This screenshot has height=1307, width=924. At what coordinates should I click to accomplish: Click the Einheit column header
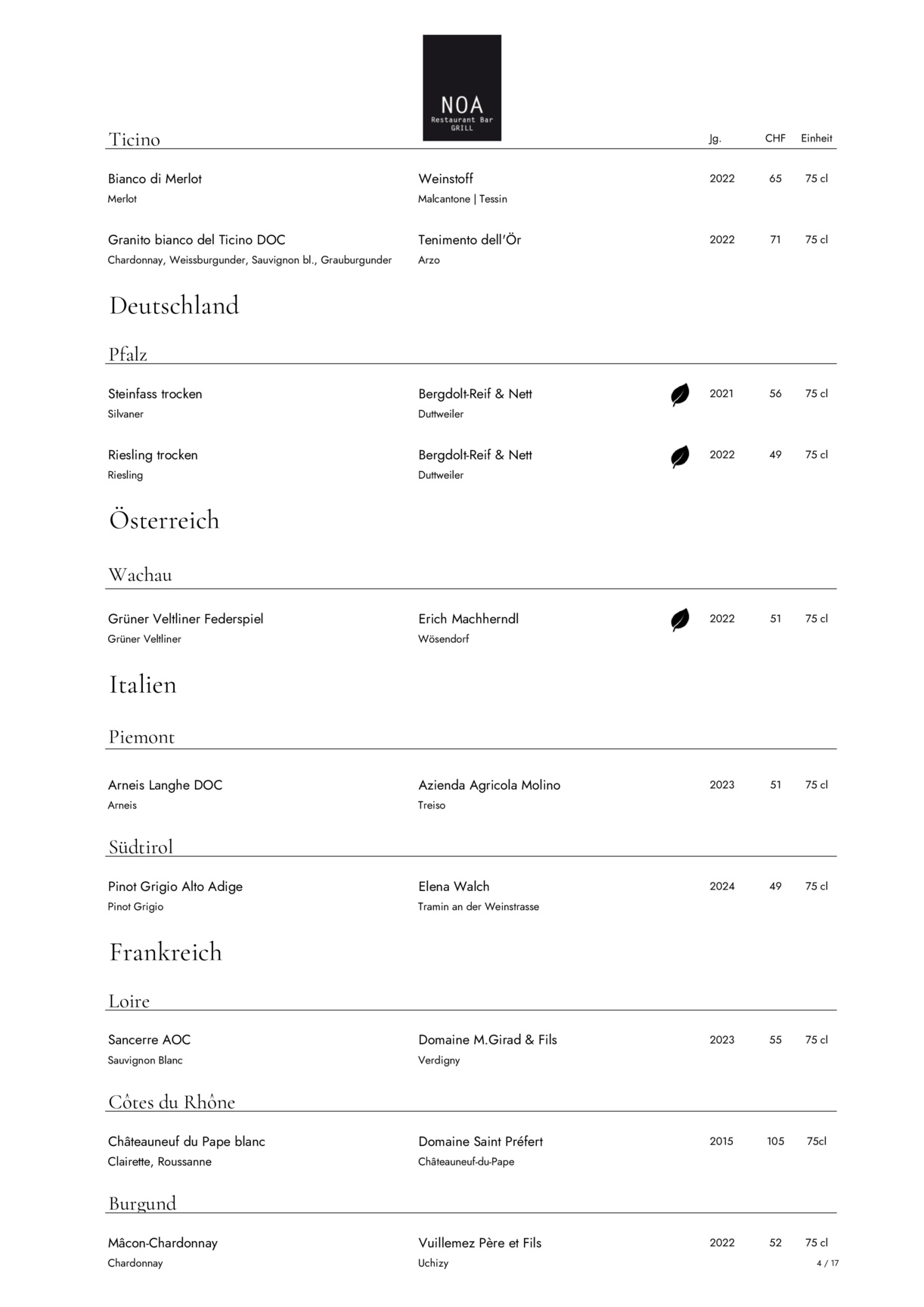(x=817, y=138)
